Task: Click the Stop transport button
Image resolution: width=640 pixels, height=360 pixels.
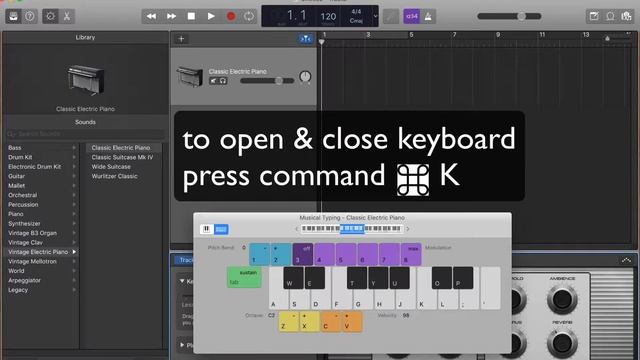Action: 191,16
